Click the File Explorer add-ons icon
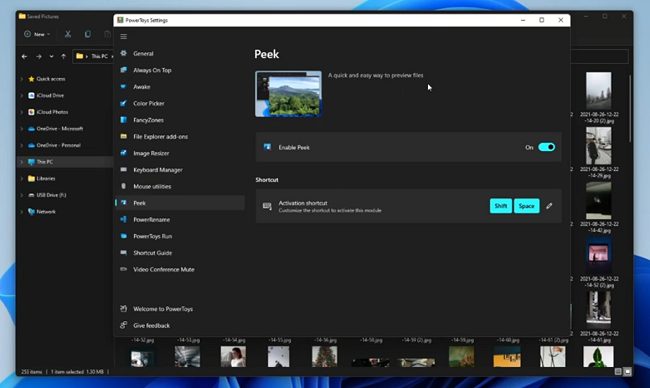650x388 pixels. click(x=124, y=136)
